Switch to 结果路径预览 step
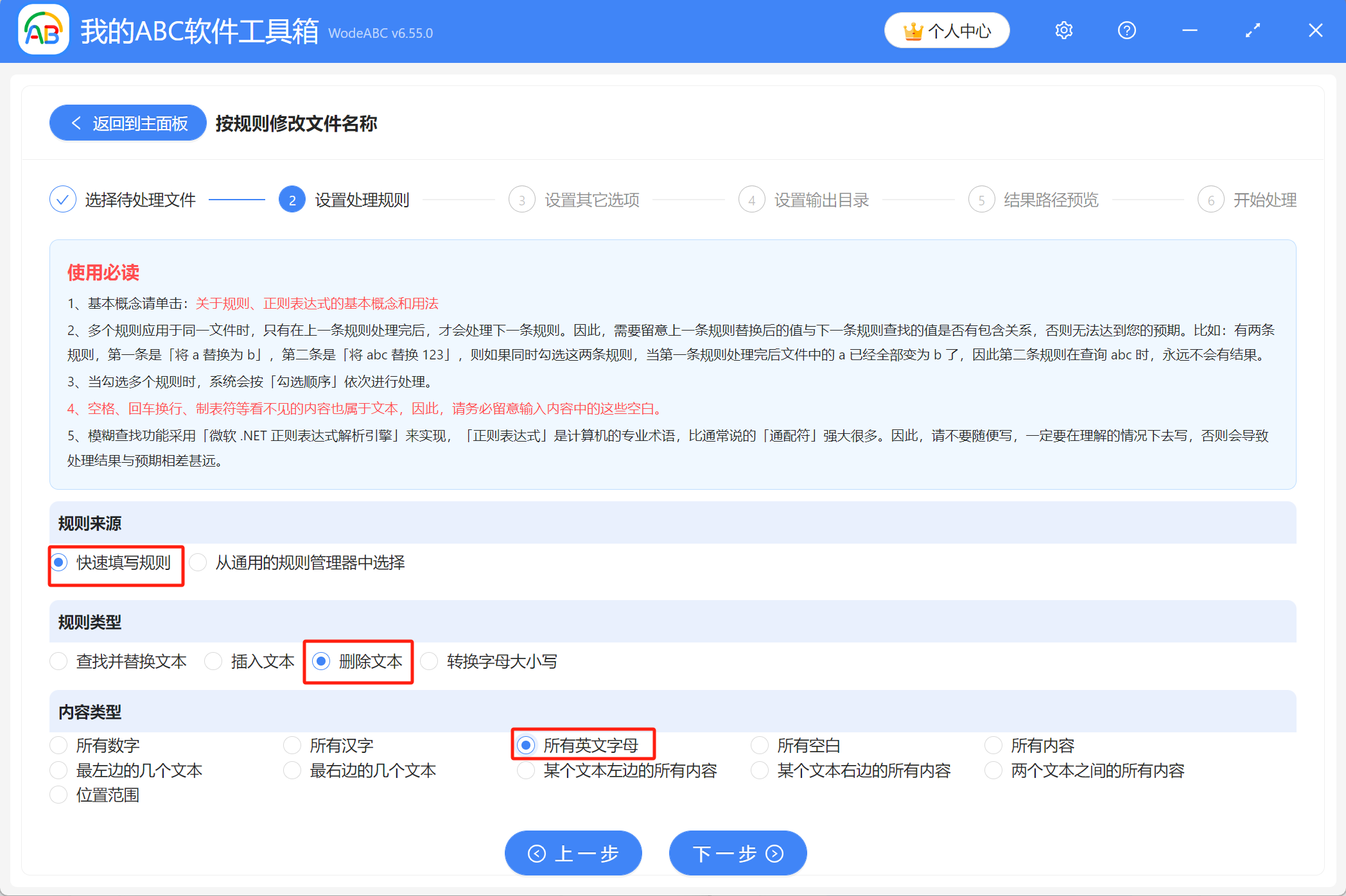This screenshot has width=1346, height=896. click(981, 199)
